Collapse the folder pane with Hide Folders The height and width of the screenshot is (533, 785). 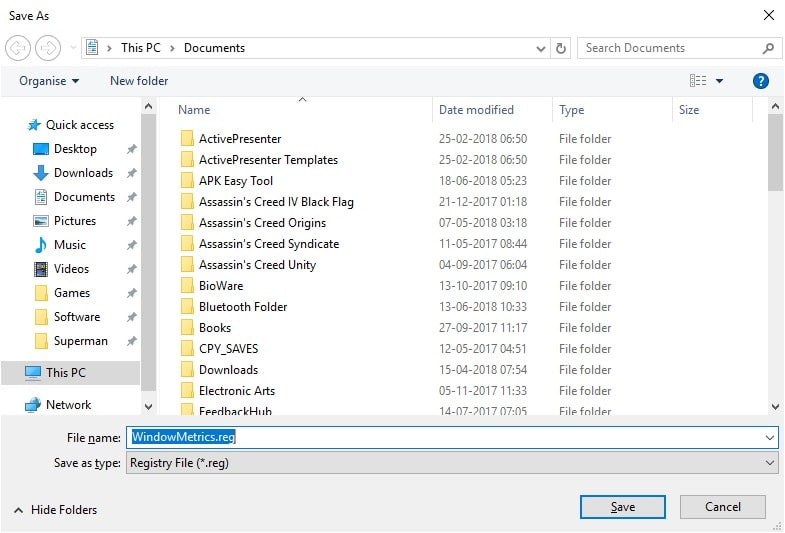[55, 510]
